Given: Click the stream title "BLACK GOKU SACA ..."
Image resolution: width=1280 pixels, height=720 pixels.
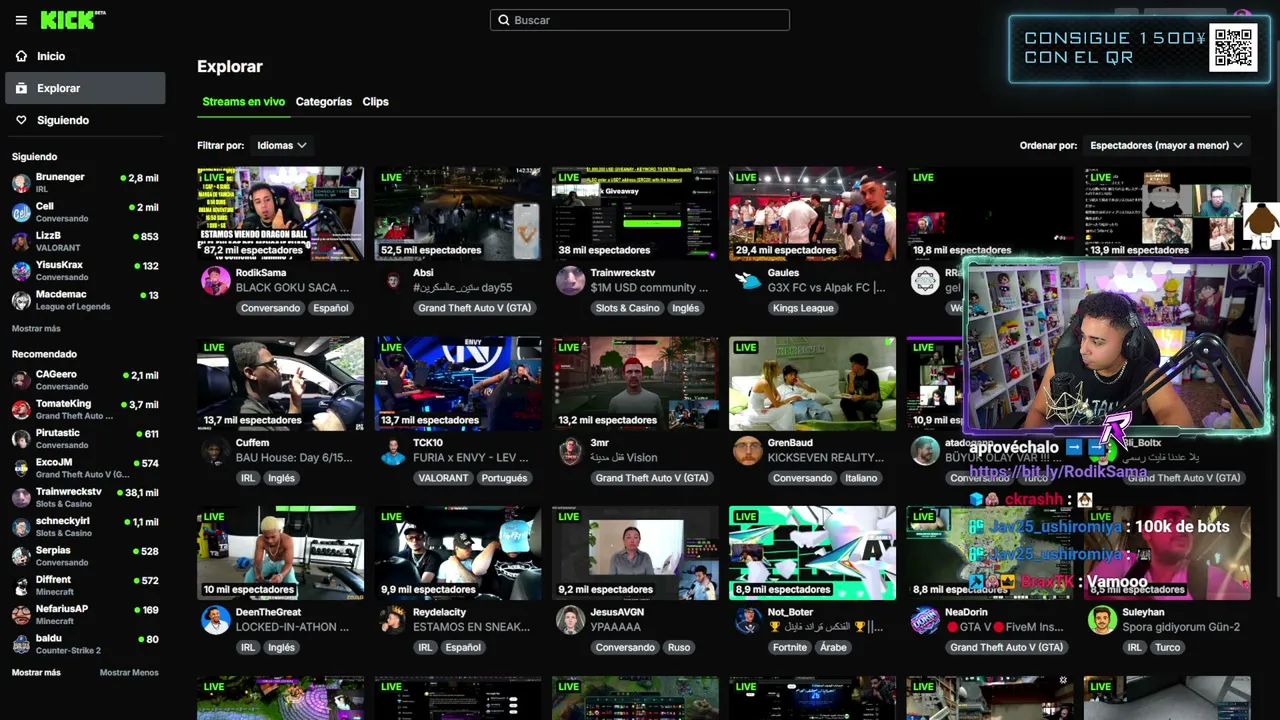Looking at the screenshot, I should (293, 288).
